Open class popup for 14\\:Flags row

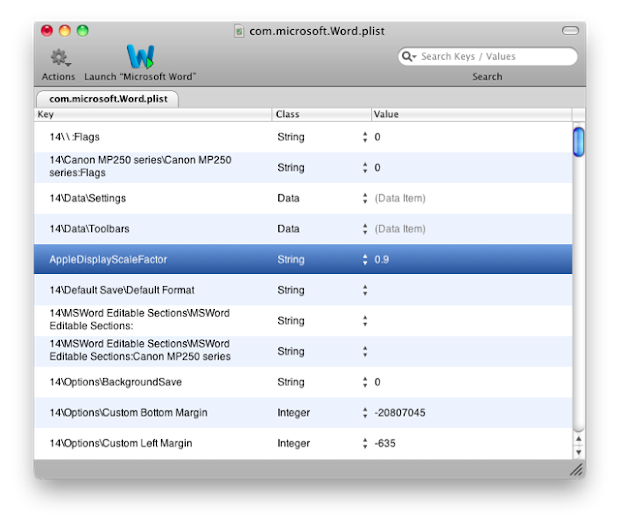click(x=365, y=137)
